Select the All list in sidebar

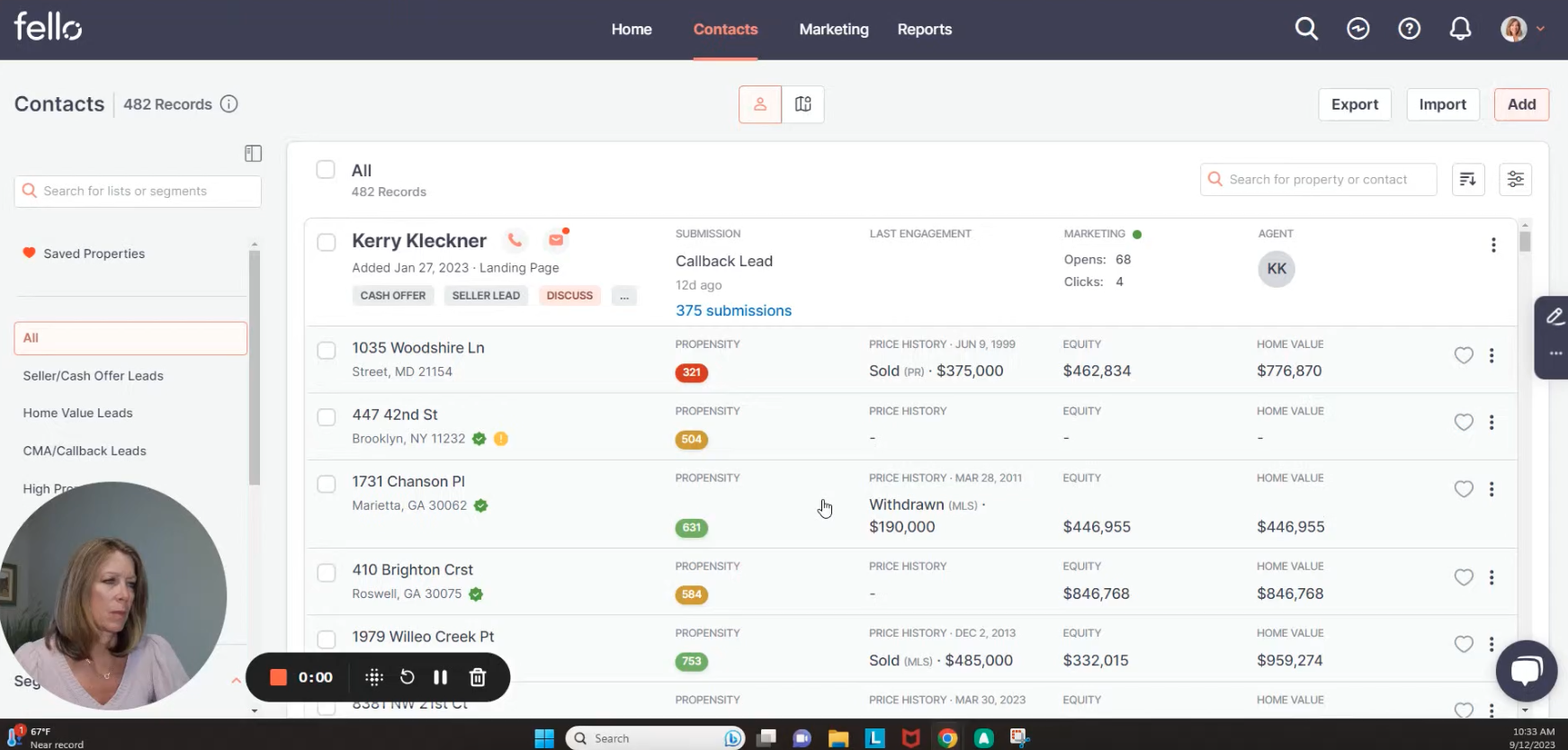click(130, 338)
